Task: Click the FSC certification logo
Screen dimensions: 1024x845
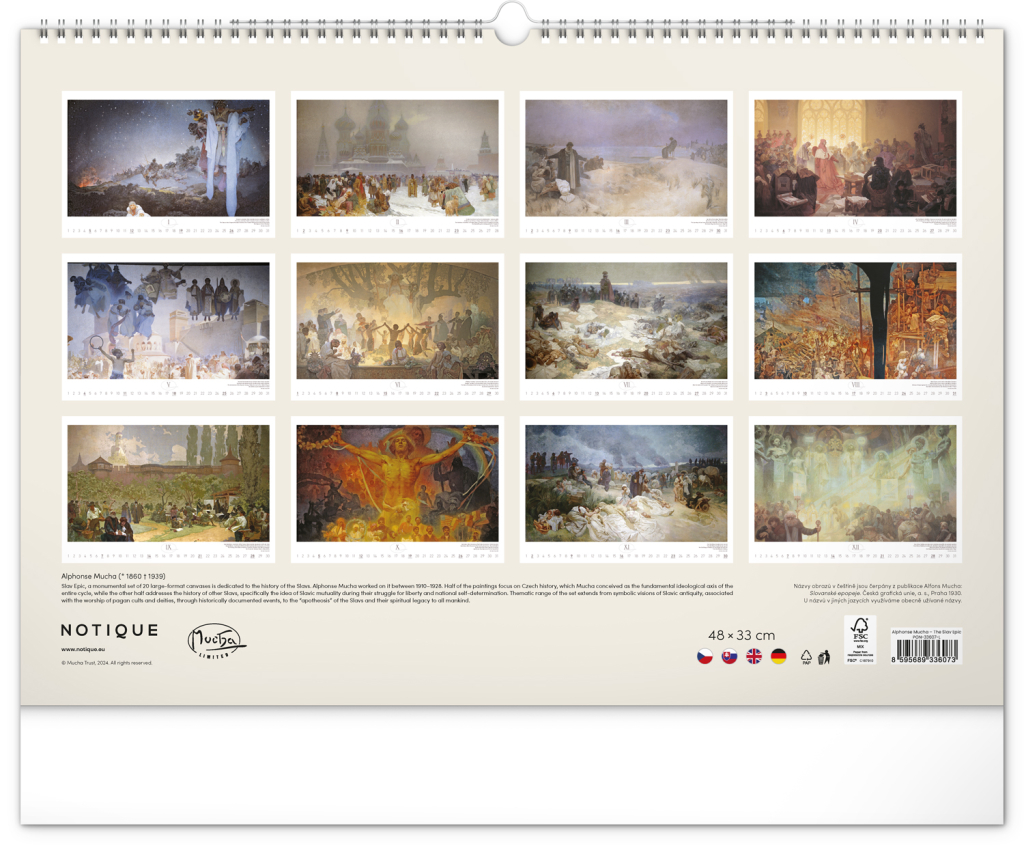Action: pyautogui.click(x=860, y=640)
